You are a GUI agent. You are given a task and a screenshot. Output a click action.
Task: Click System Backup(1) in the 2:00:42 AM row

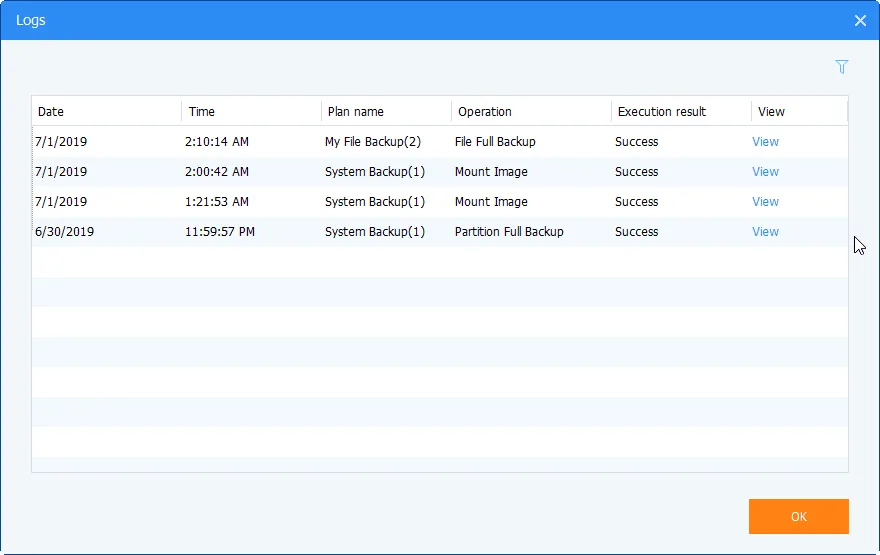point(375,172)
